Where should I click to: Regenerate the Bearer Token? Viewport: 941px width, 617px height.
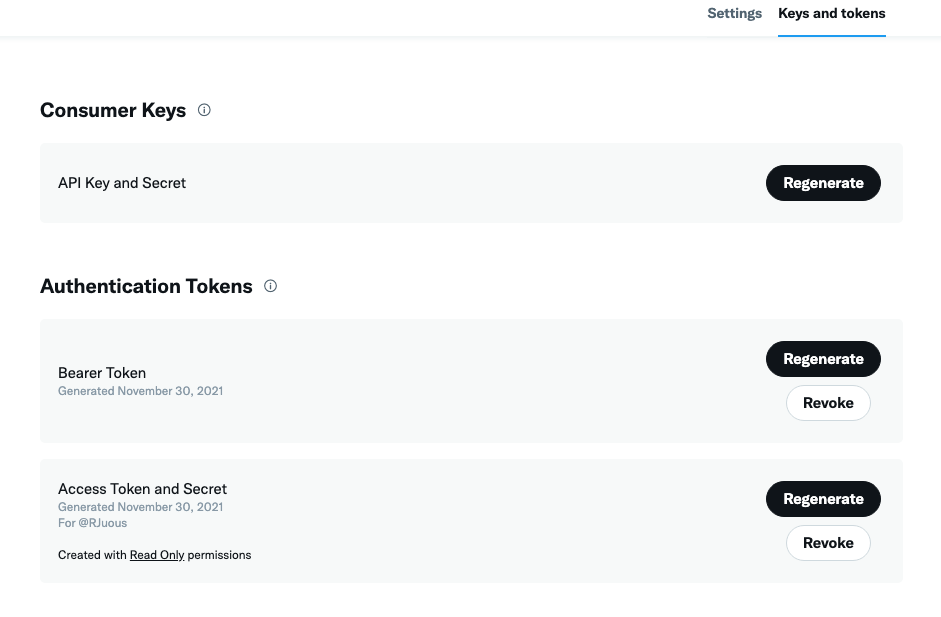coord(823,359)
